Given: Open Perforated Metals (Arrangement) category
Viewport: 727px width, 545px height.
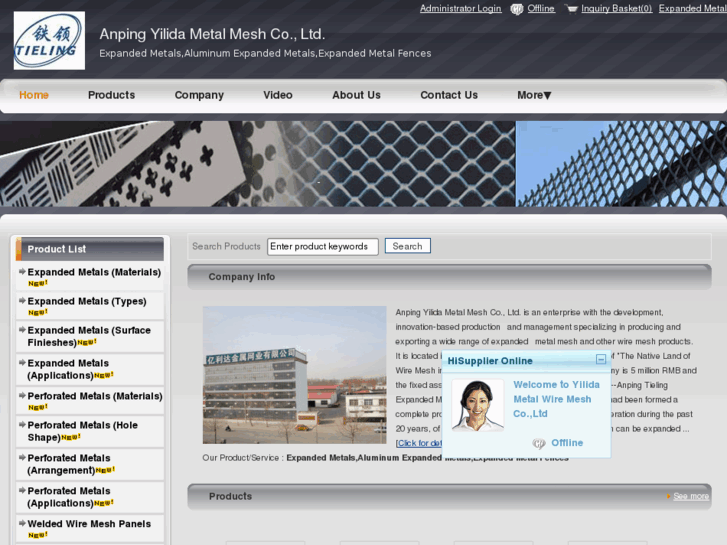Looking at the screenshot, I should point(69,464).
